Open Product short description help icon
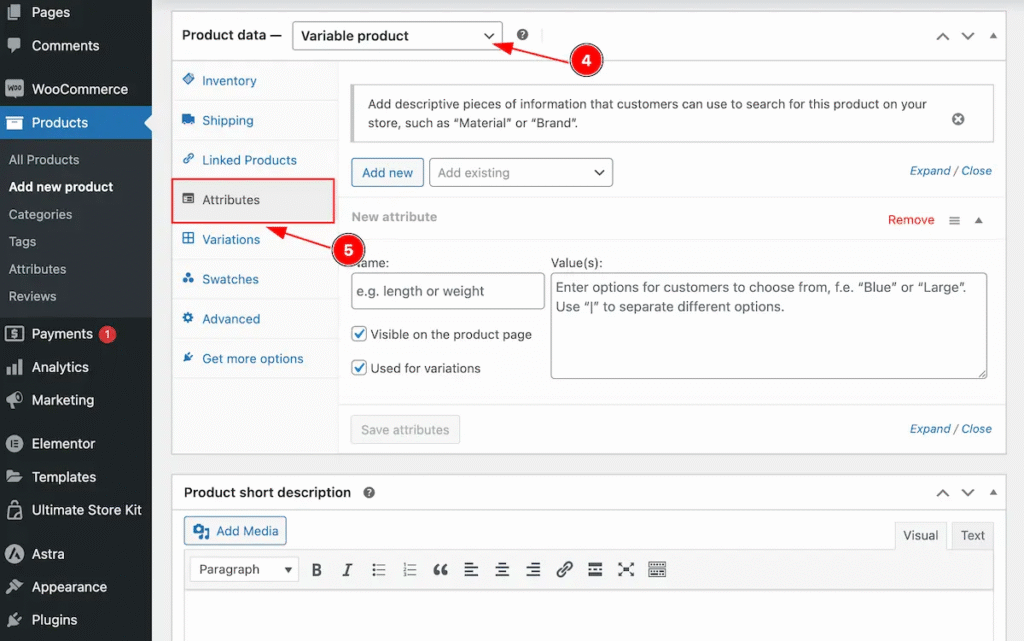The width and height of the screenshot is (1024, 641). click(x=369, y=493)
